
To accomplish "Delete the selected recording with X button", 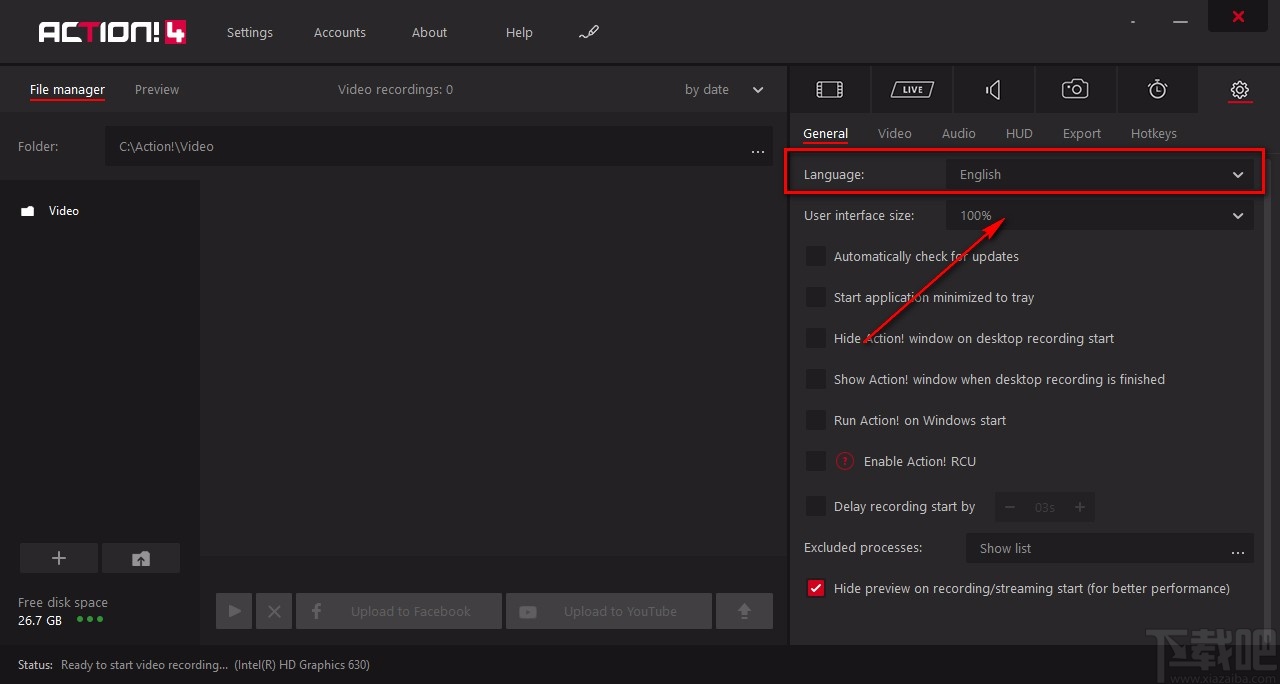I will (274, 611).
